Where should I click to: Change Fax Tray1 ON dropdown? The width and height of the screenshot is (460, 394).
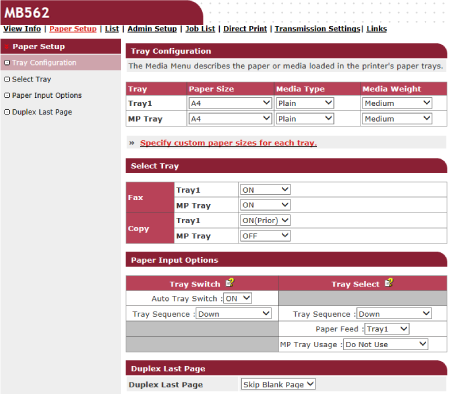pyautogui.click(x=265, y=190)
